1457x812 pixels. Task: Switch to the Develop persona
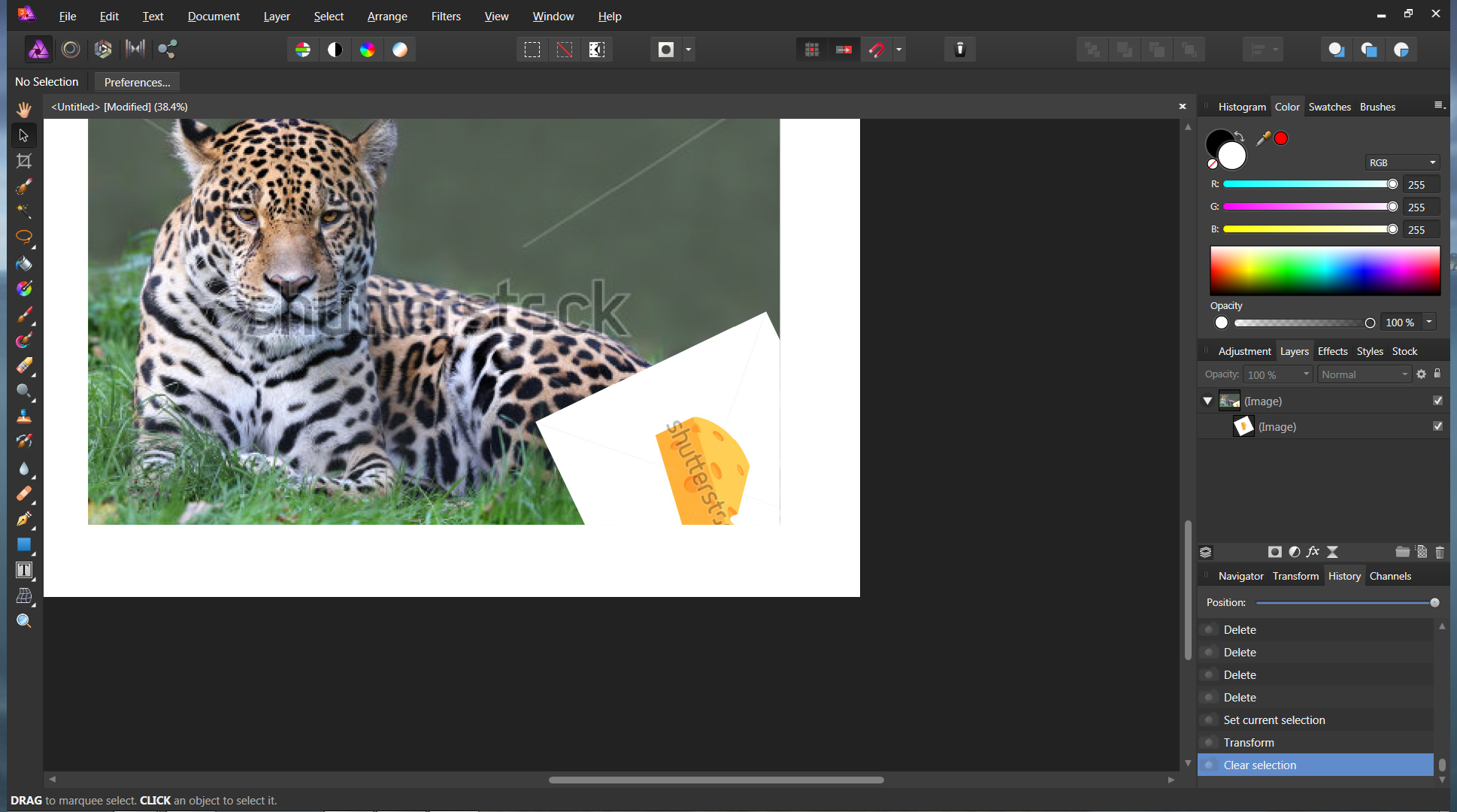point(103,50)
